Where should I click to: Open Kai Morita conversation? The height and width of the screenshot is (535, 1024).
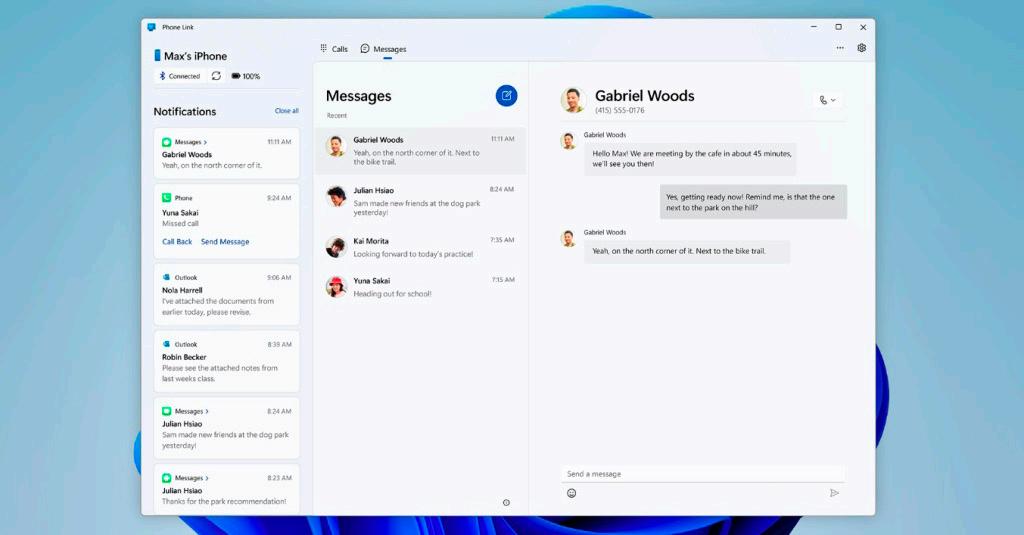point(420,247)
